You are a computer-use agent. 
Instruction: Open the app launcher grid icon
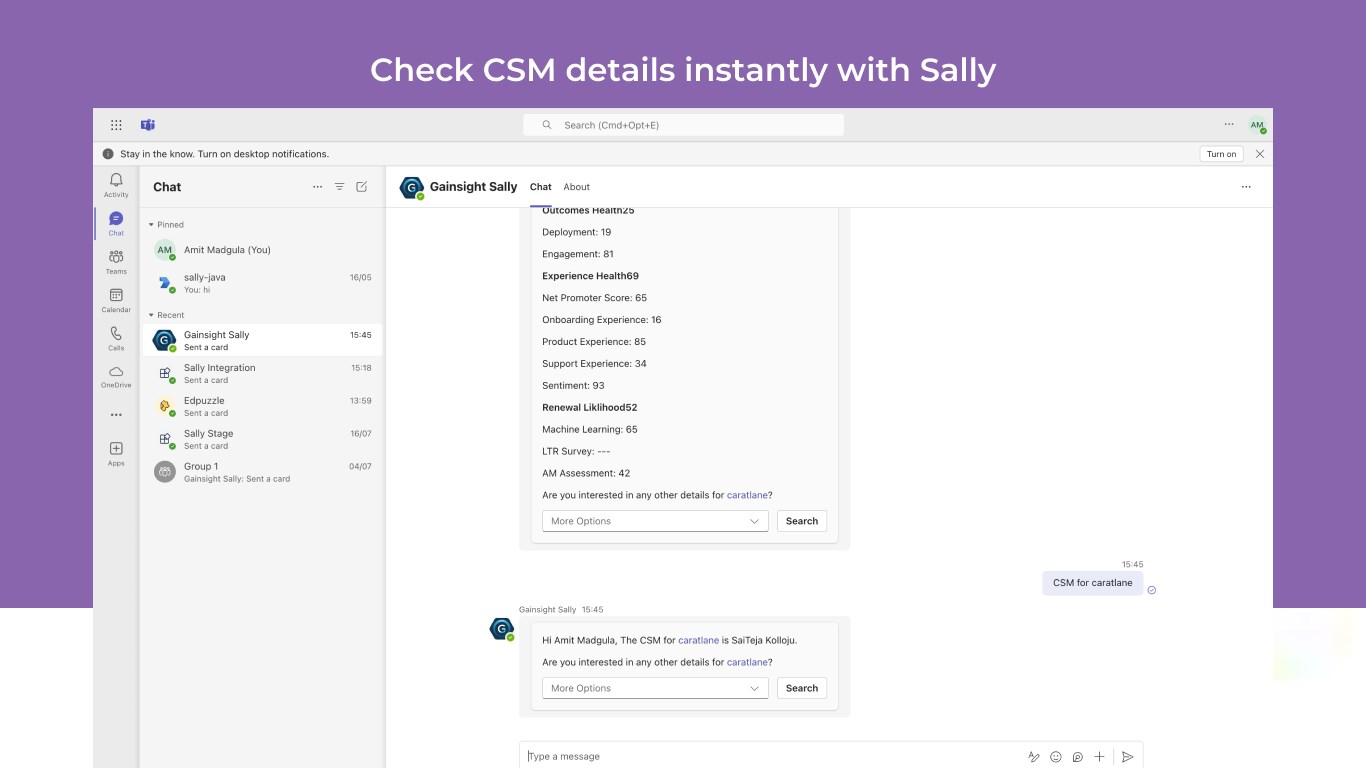(116, 125)
